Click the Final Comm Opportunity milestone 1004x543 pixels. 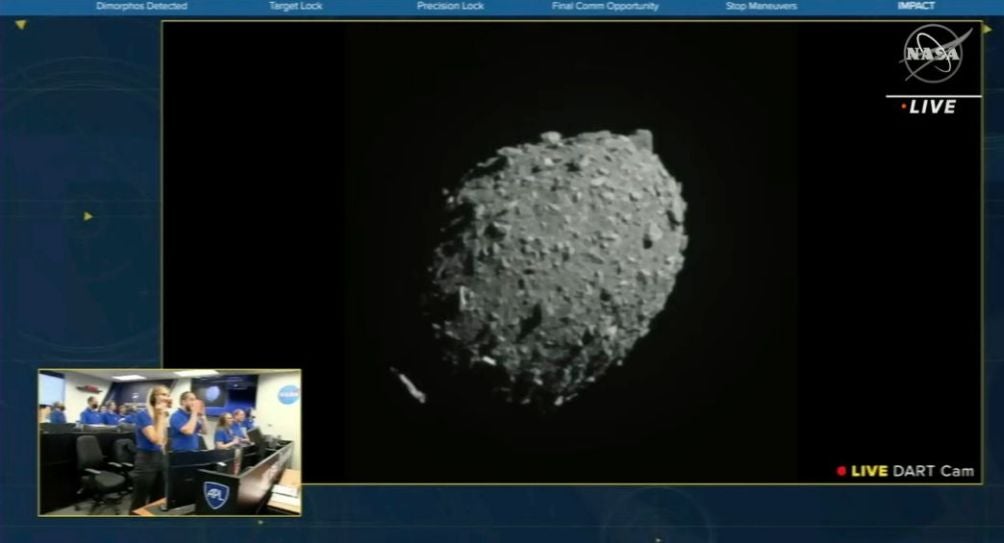[x=605, y=6]
